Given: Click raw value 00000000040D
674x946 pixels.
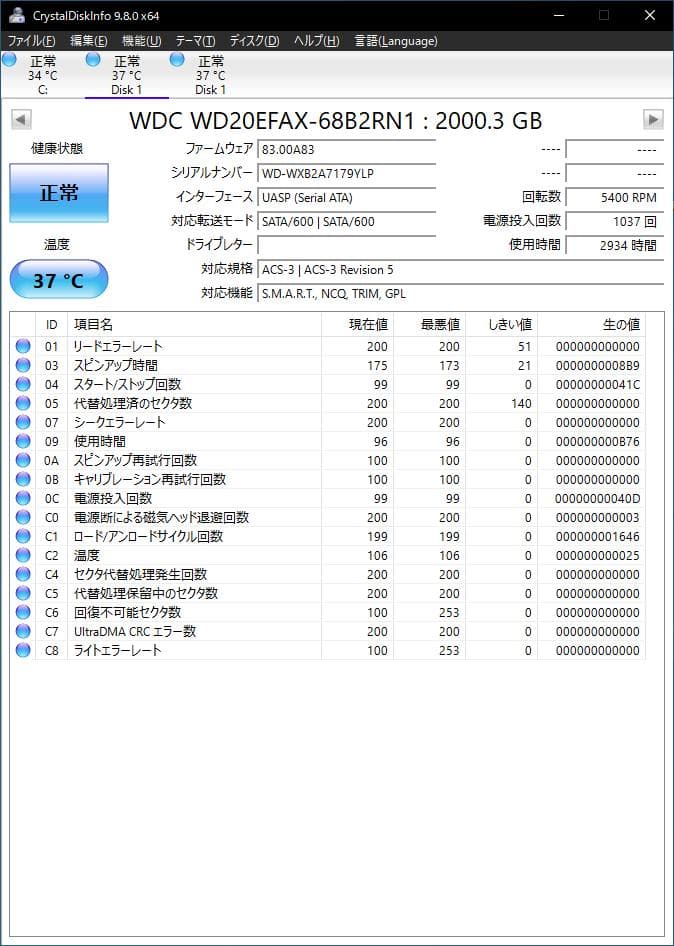Looking at the screenshot, I should click(x=597, y=498).
